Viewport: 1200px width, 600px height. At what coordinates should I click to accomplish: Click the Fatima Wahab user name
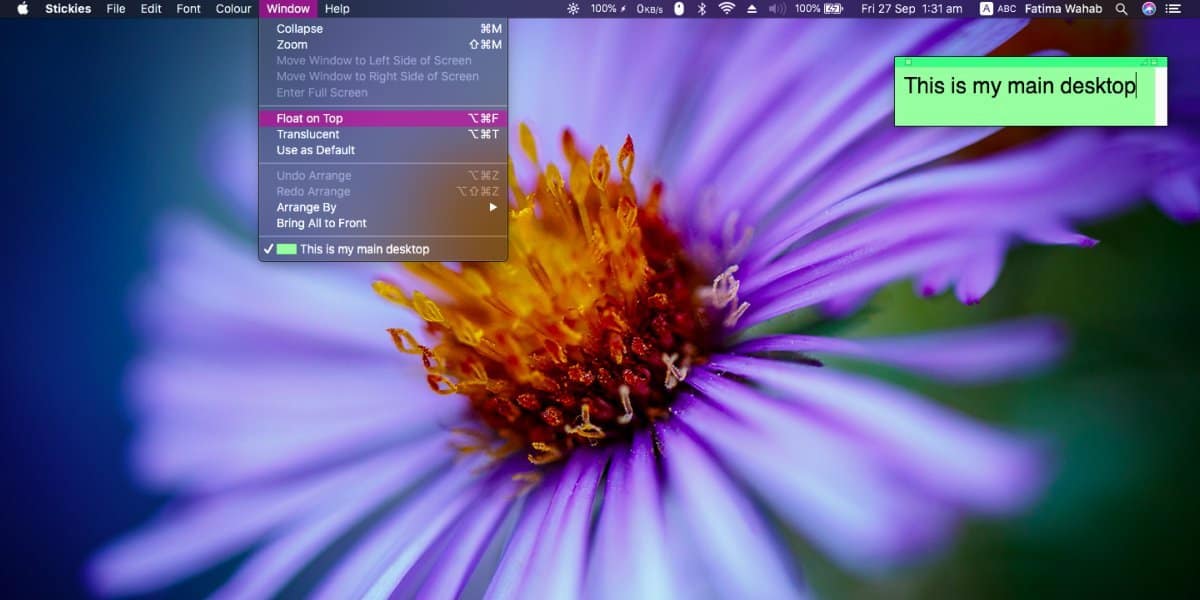[1062, 8]
